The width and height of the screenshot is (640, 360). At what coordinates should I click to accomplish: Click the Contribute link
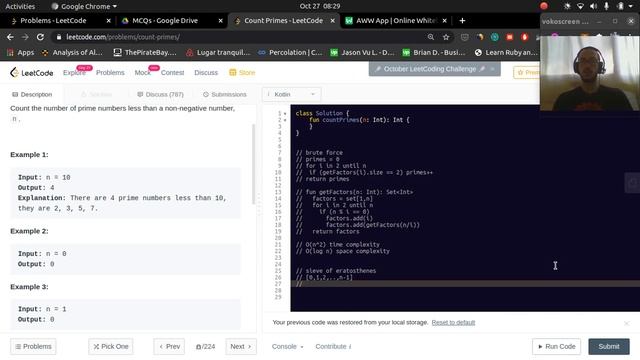333,347
